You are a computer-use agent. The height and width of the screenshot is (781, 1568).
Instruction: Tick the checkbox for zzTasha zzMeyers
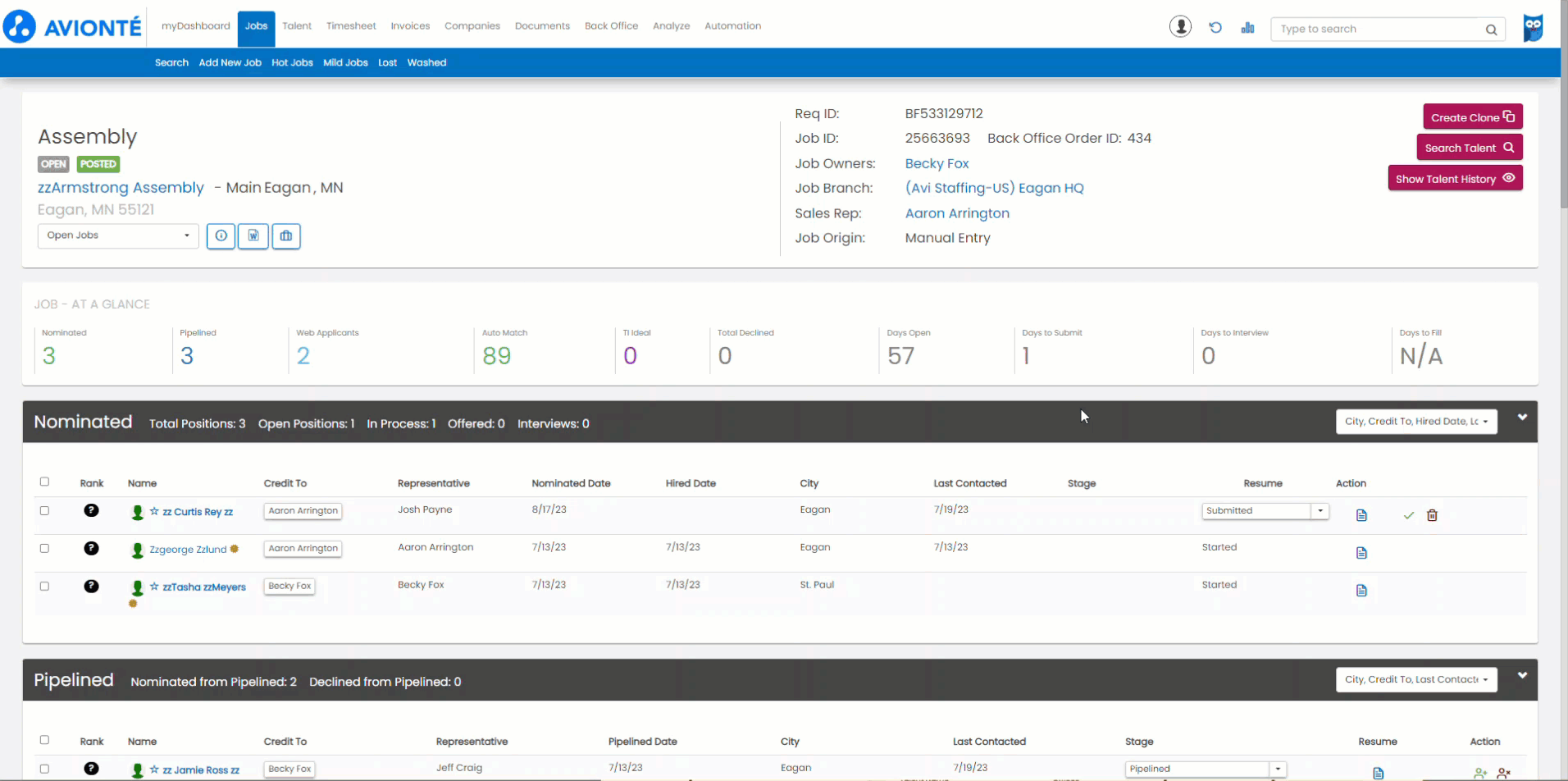pyautogui.click(x=44, y=586)
